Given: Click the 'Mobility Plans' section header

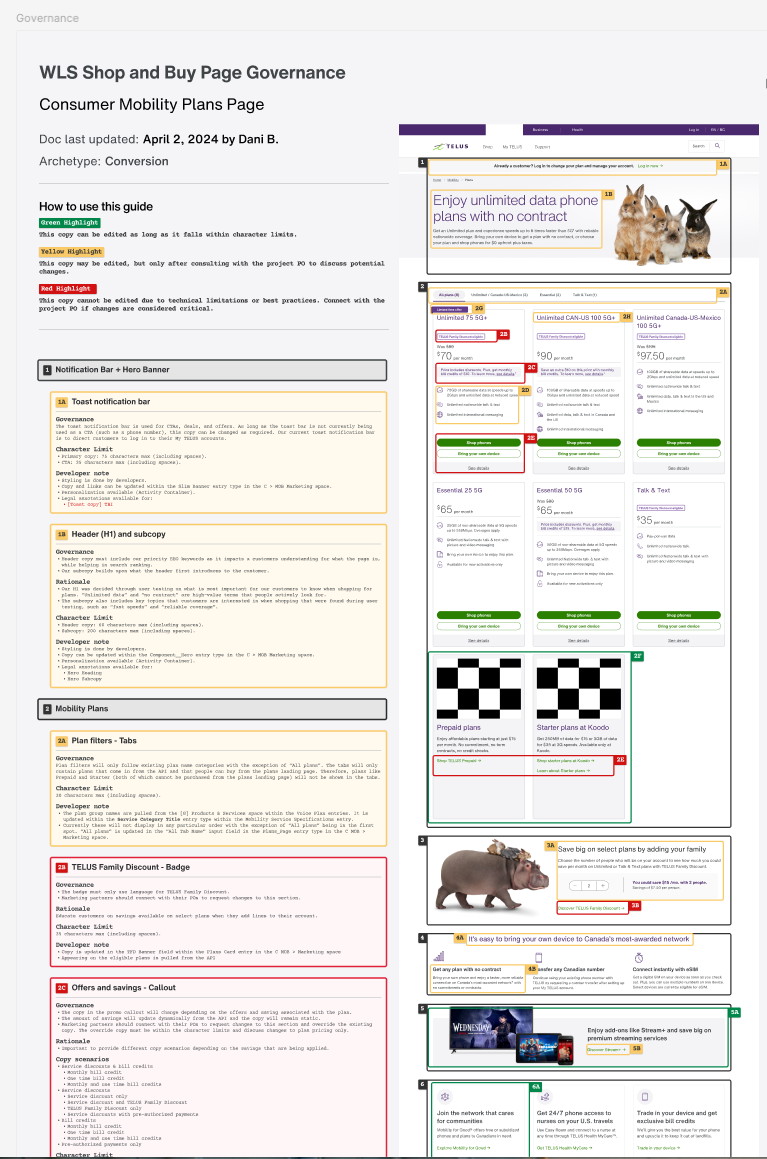Looking at the screenshot, I should (x=212, y=708).
